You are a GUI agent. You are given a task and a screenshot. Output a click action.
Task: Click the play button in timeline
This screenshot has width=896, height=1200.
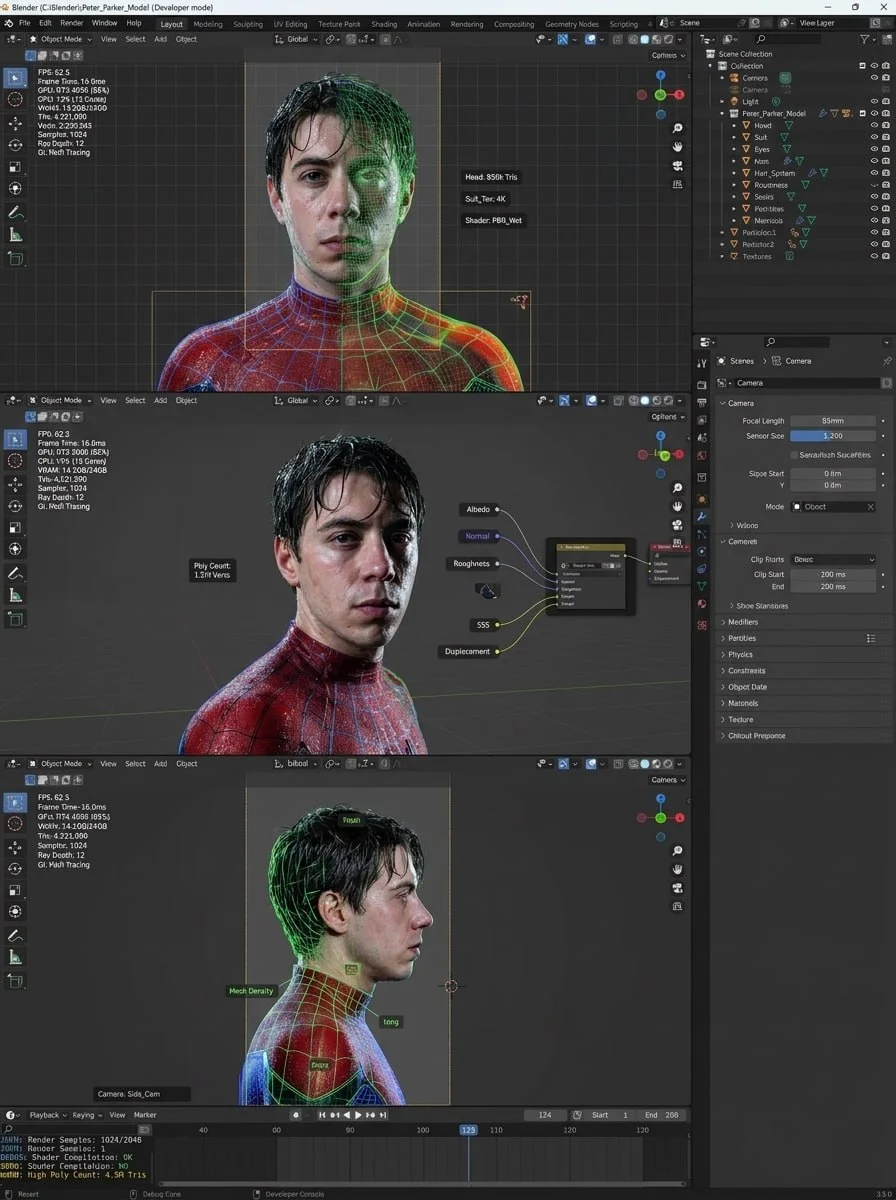[358, 1115]
